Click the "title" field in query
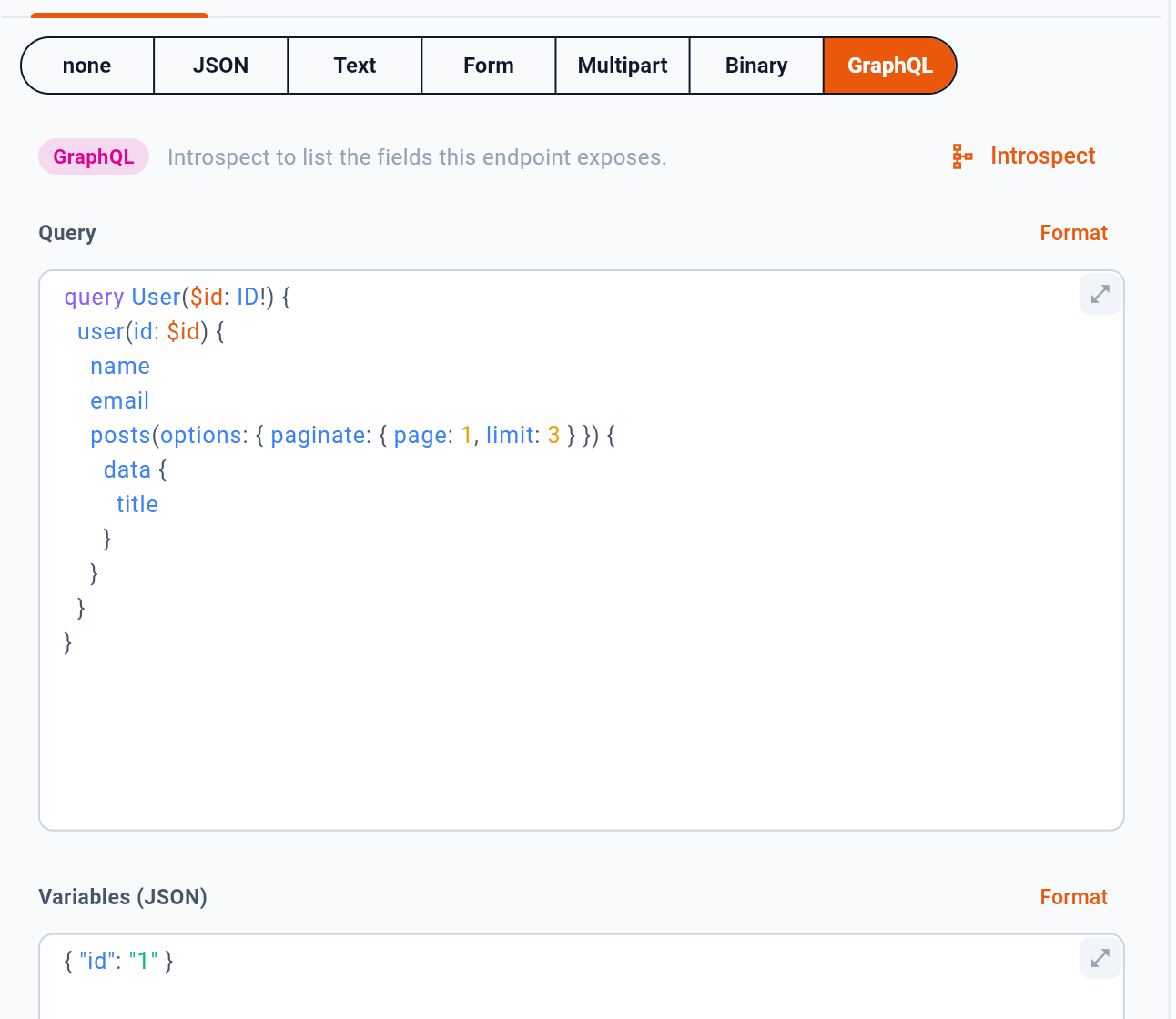The height and width of the screenshot is (1019, 1176). pos(137,505)
